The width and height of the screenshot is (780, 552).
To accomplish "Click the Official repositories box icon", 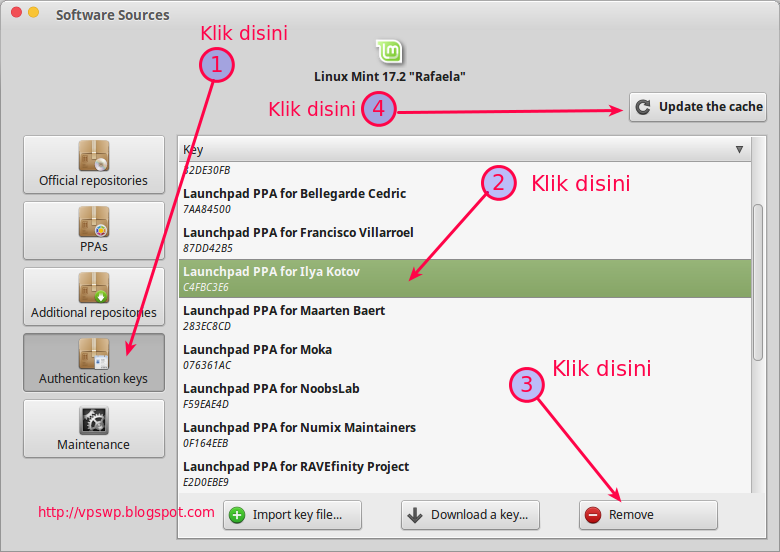I will pyautogui.click(x=94, y=156).
